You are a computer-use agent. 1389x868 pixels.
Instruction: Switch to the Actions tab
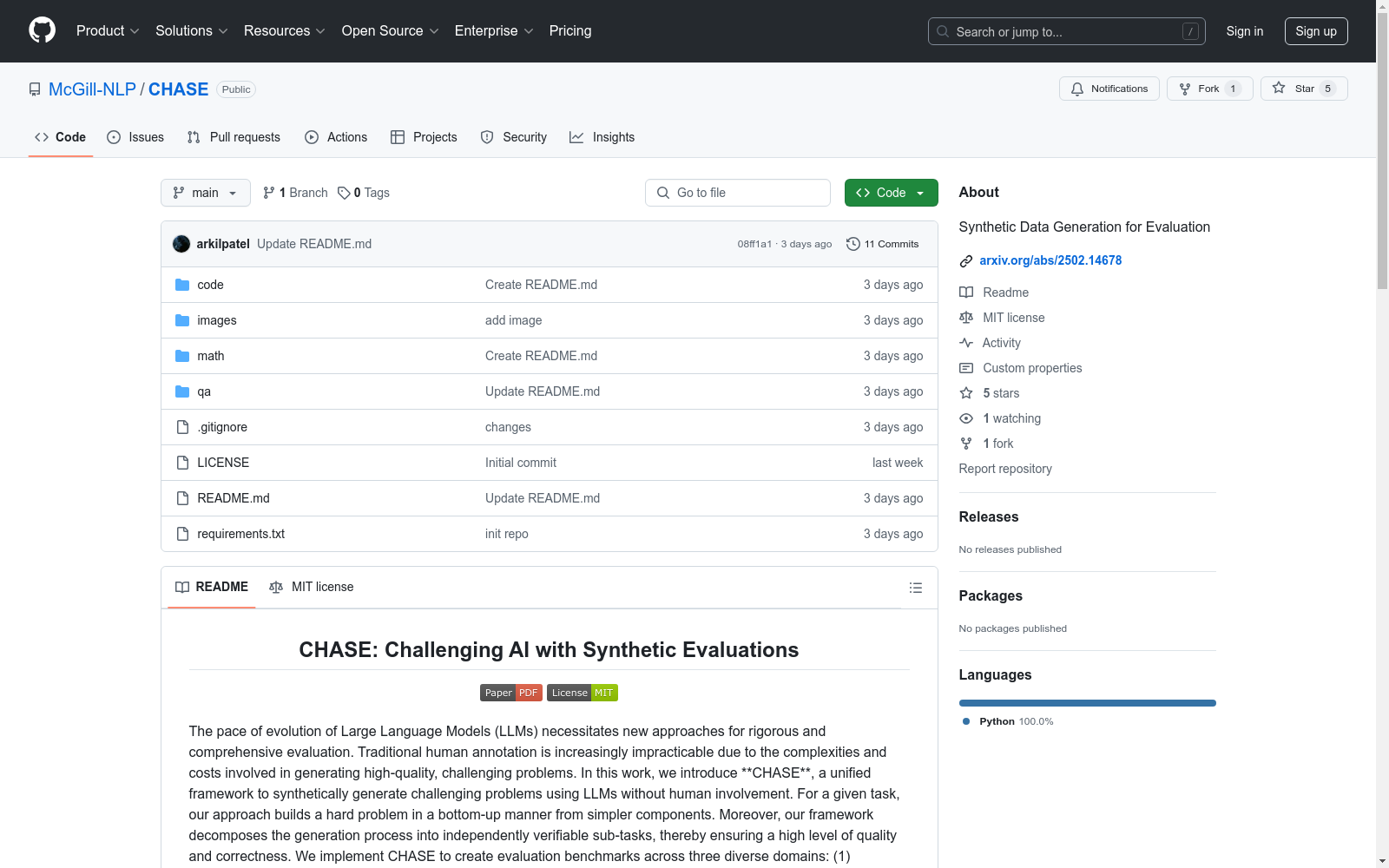[336, 137]
